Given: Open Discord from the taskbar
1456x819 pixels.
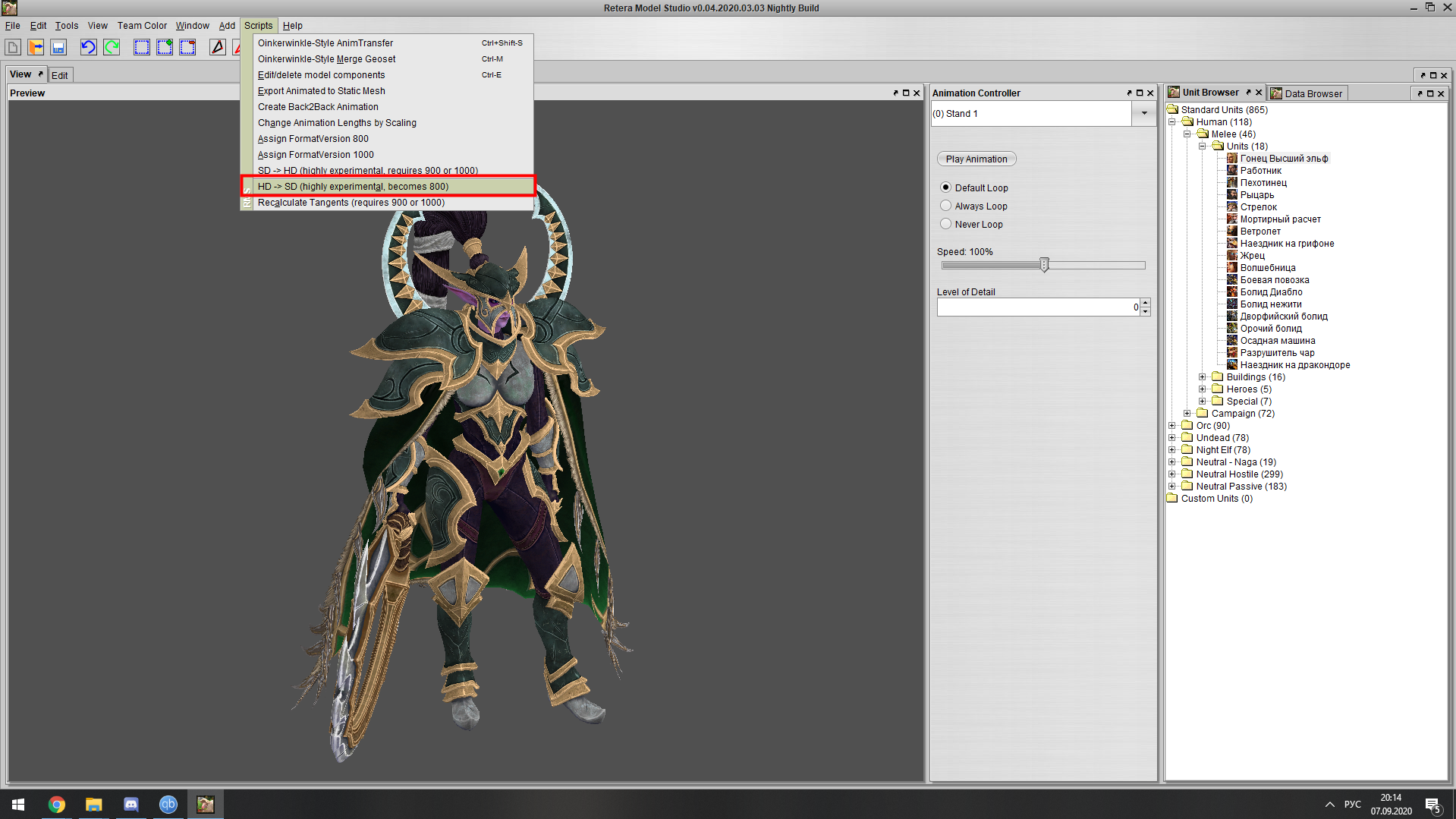Looking at the screenshot, I should click(131, 804).
